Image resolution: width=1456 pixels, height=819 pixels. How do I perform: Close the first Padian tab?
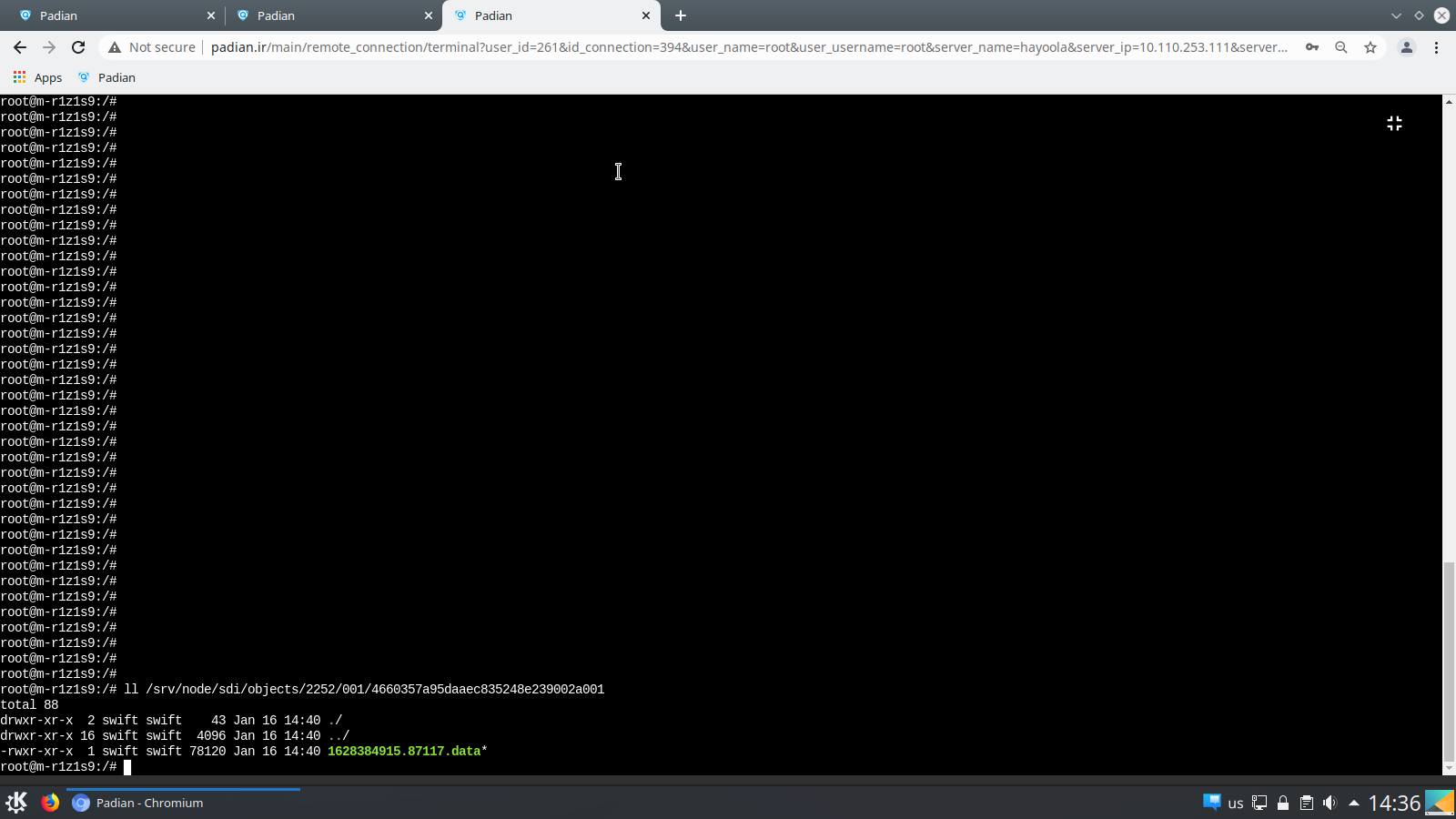(211, 15)
